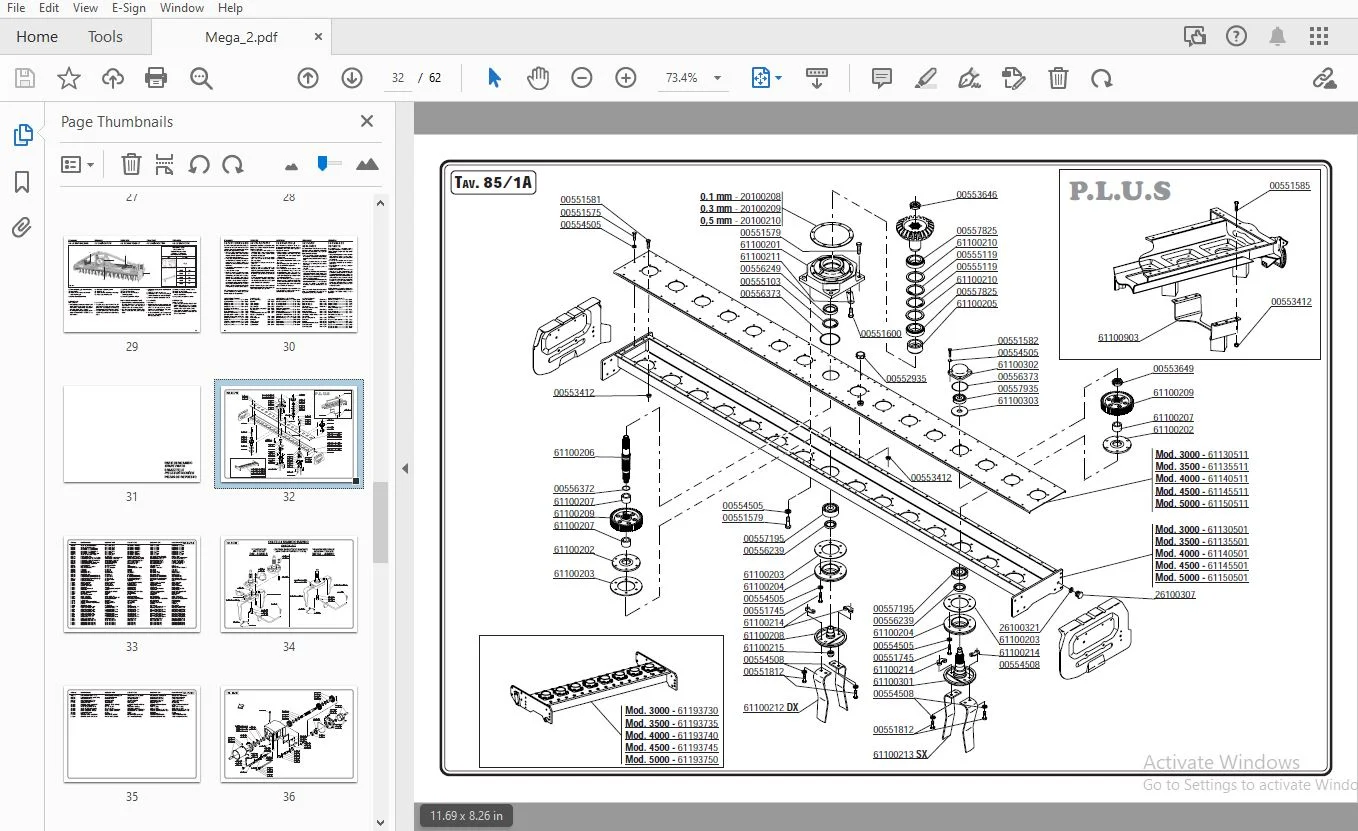This screenshot has width=1358, height=831.
Task: Open the shared comments chat icon
Action: 1195,37
